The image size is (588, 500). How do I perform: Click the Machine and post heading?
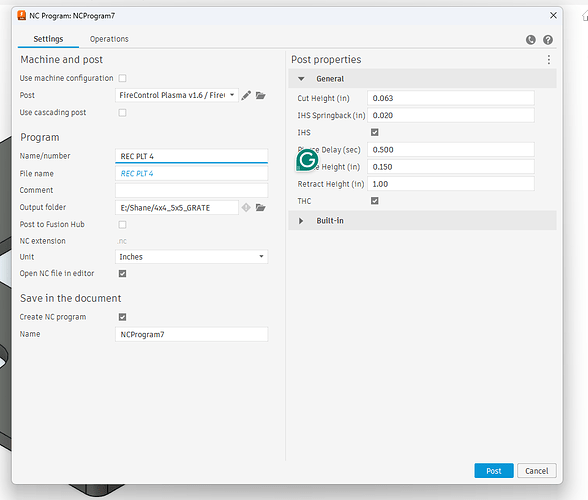click(62, 60)
